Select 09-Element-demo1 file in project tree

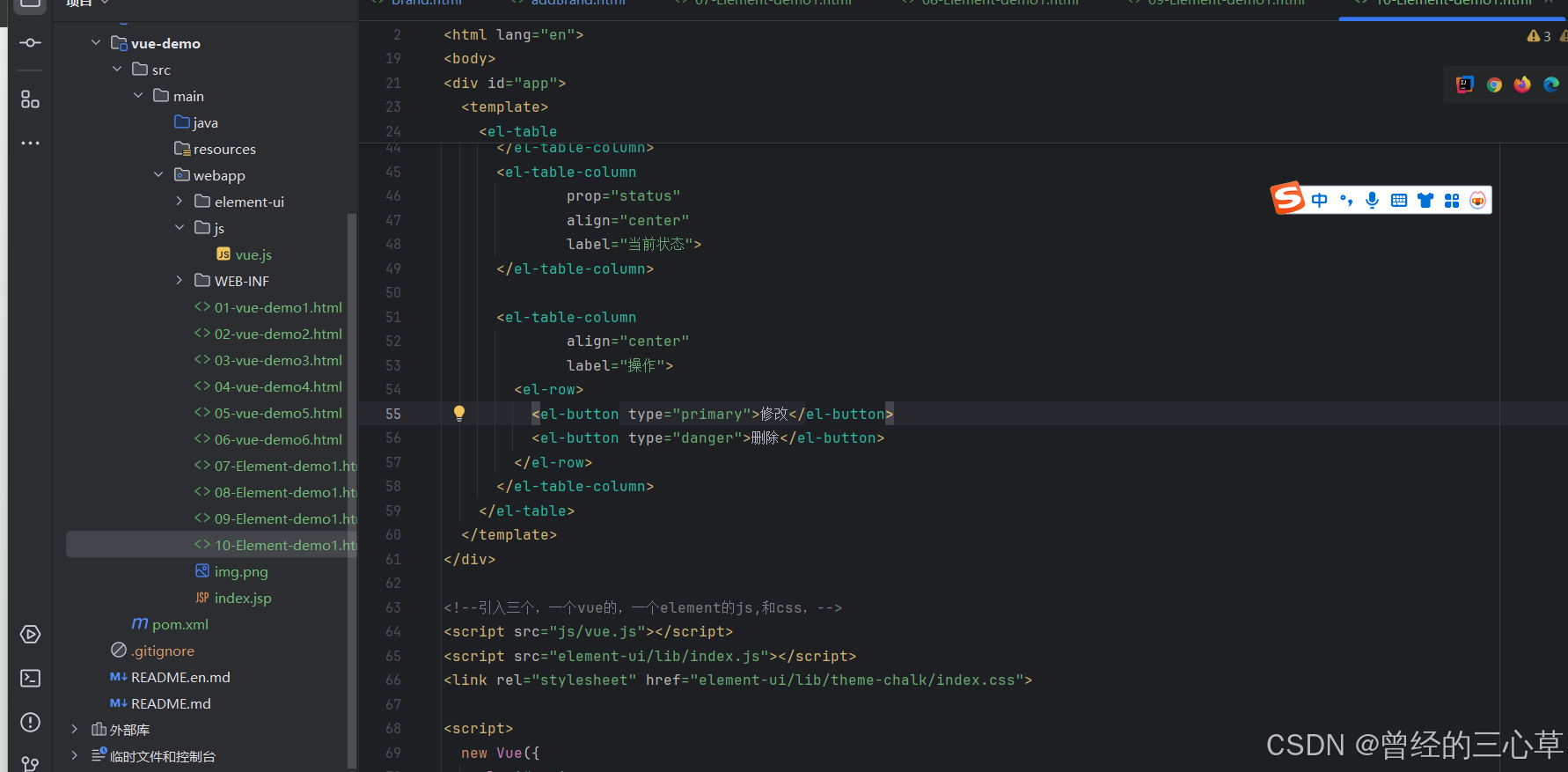tap(275, 518)
